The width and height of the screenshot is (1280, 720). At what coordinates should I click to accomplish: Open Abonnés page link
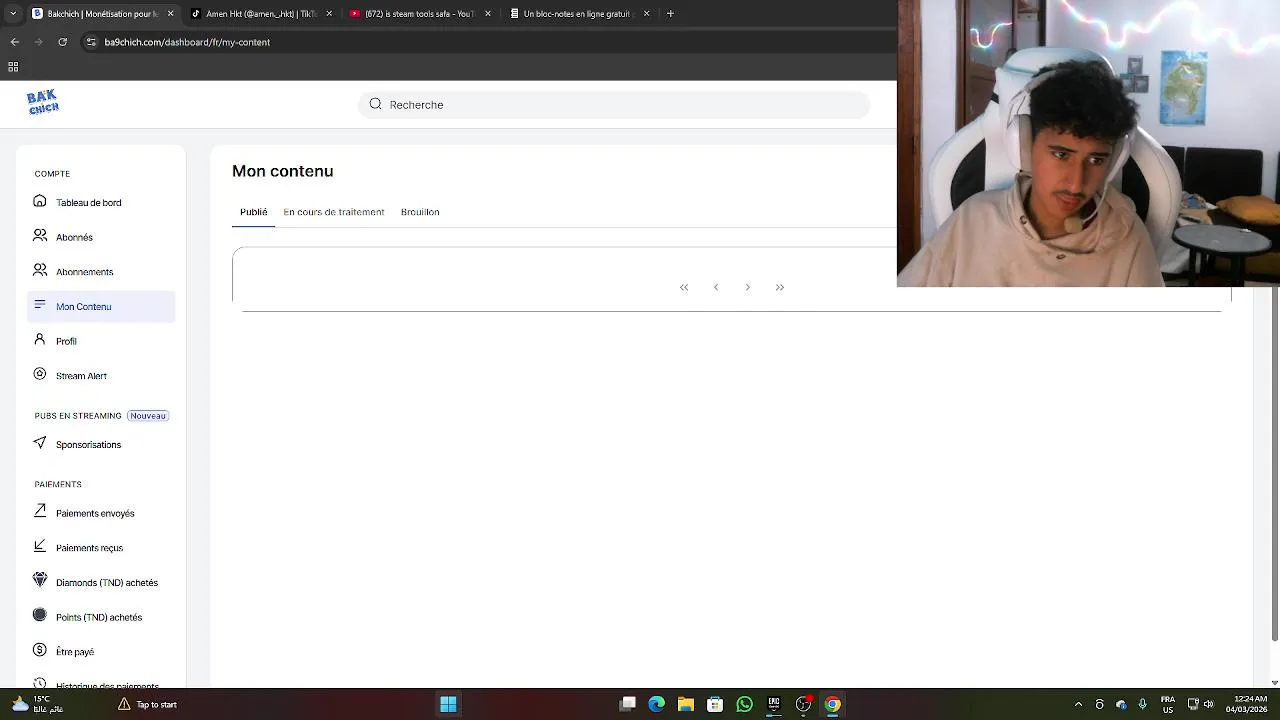[74, 237]
